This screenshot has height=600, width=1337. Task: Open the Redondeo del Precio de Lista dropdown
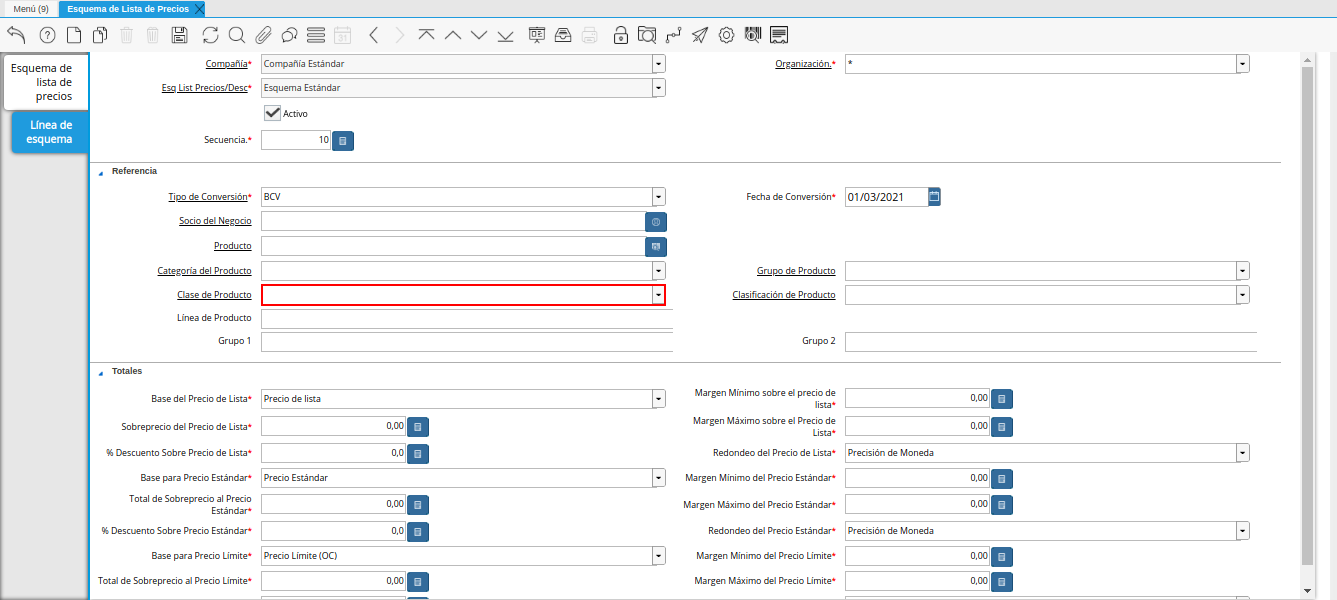(1242, 453)
